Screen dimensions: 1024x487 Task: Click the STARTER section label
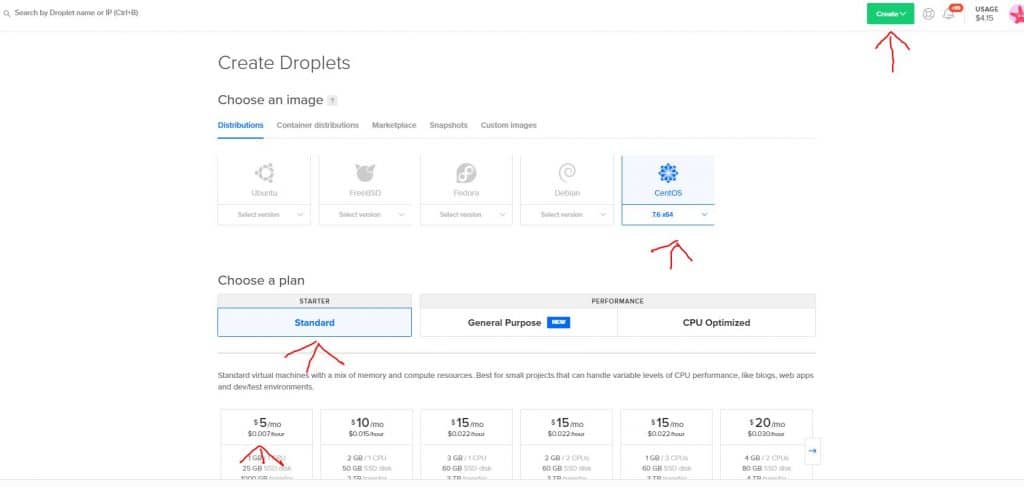314,301
